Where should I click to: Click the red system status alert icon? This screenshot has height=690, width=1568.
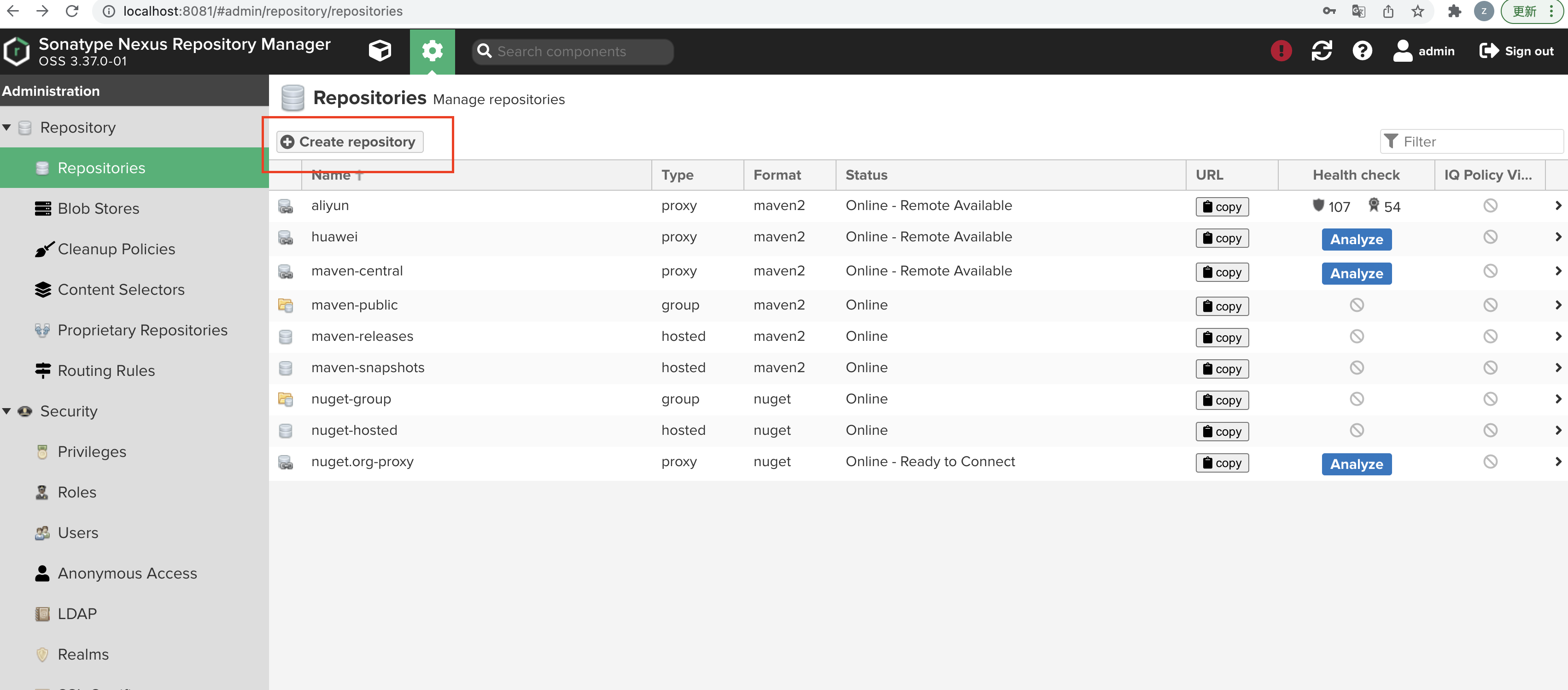click(1281, 51)
